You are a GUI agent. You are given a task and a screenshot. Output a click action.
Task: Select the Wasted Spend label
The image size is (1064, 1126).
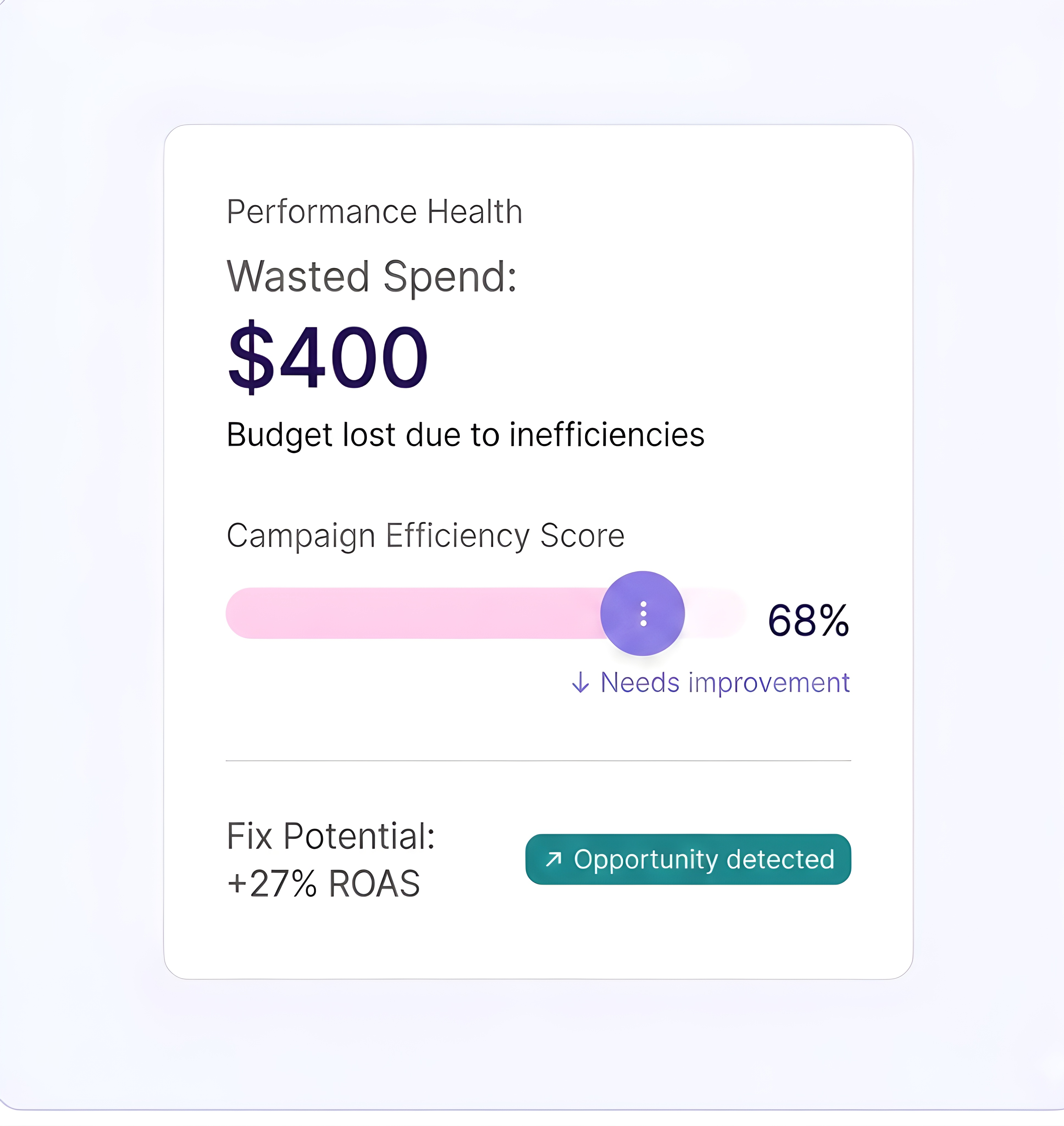pyautogui.click(x=372, y=277)
